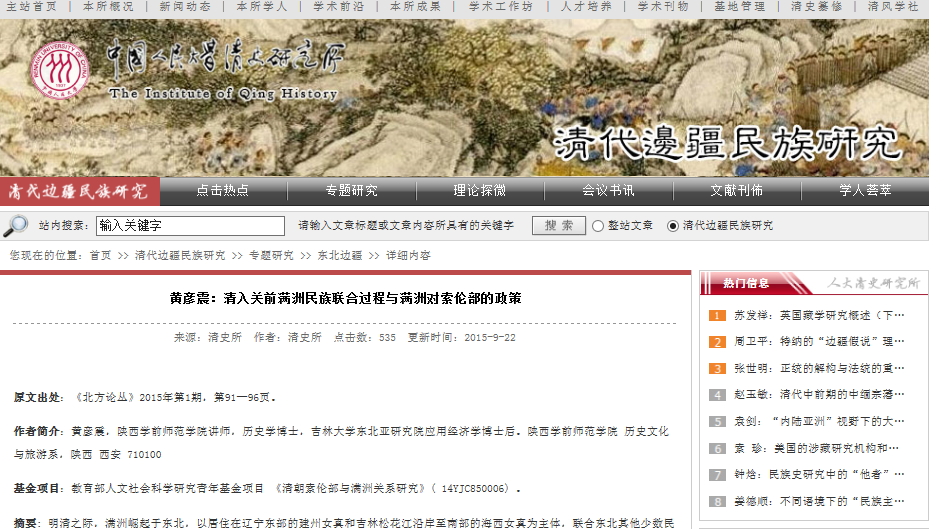The height and width of the screenshot is (529, 929).
Task: Open top menu 新闻动态
Action: tap(185, 7)
